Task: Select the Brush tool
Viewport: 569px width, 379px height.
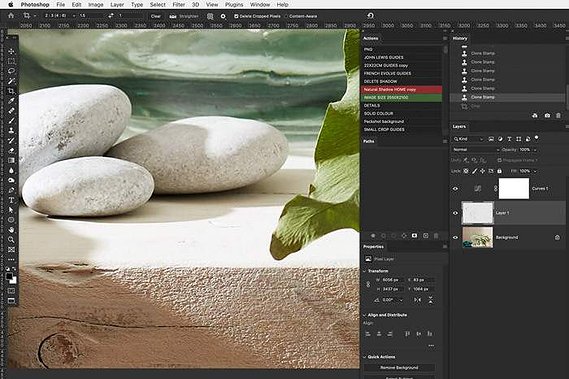Action: (11, 121)
